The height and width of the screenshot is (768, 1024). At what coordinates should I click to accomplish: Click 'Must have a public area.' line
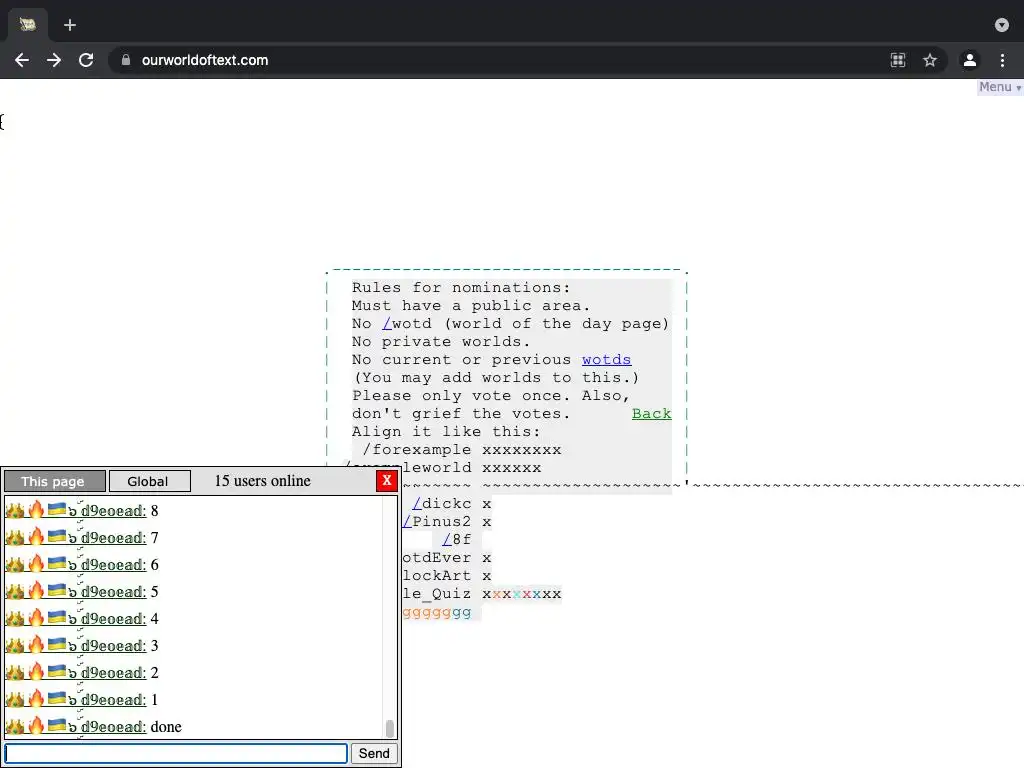tap(471, 306)
